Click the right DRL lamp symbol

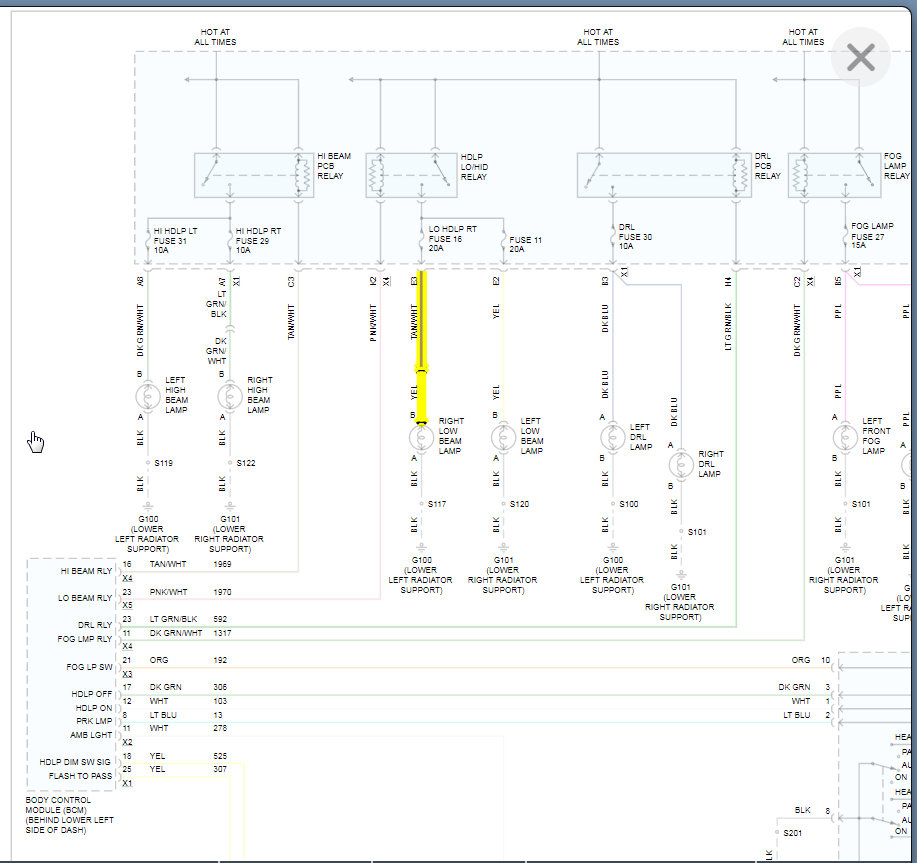pos(681,465)
